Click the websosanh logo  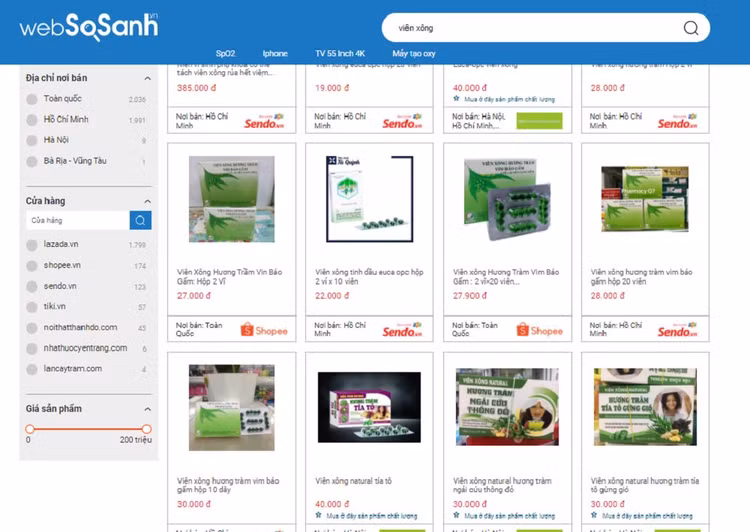pos(89,27)
